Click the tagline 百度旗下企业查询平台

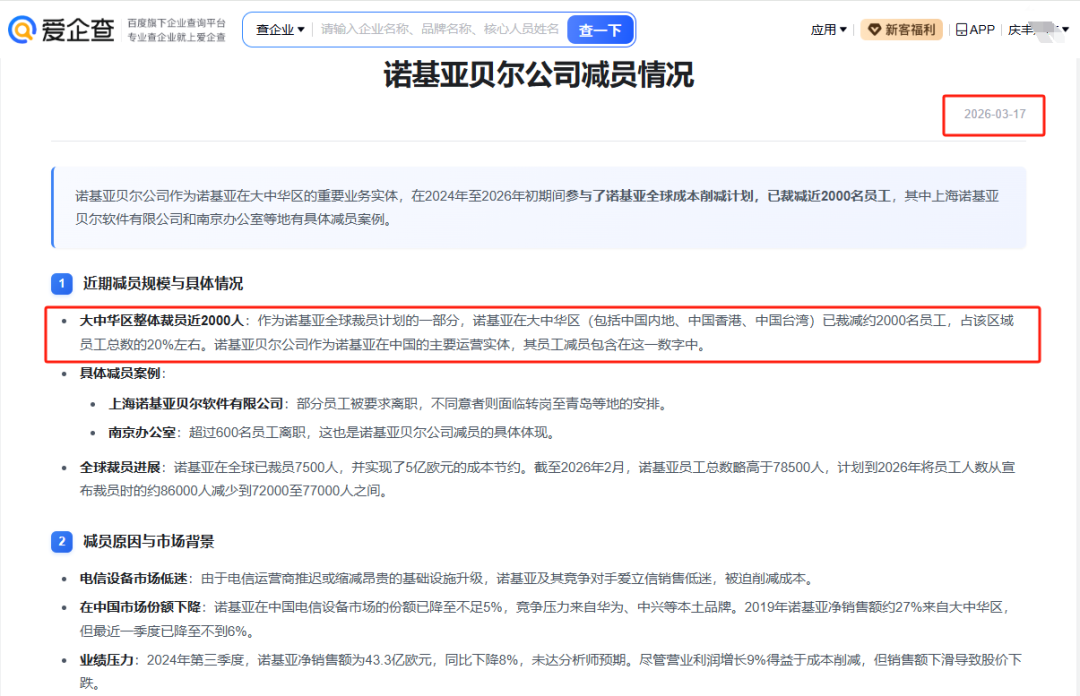click(176, 23)
